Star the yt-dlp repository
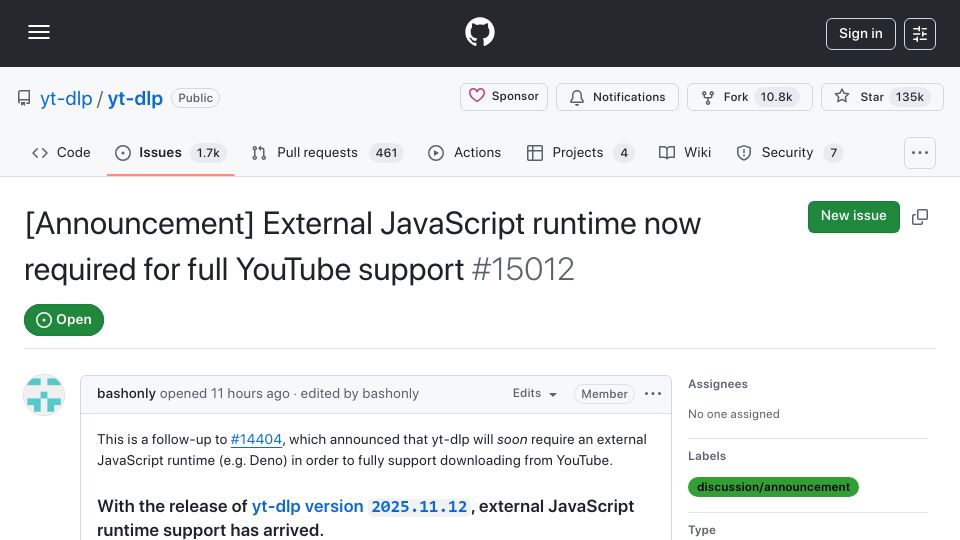 (882, 97)
